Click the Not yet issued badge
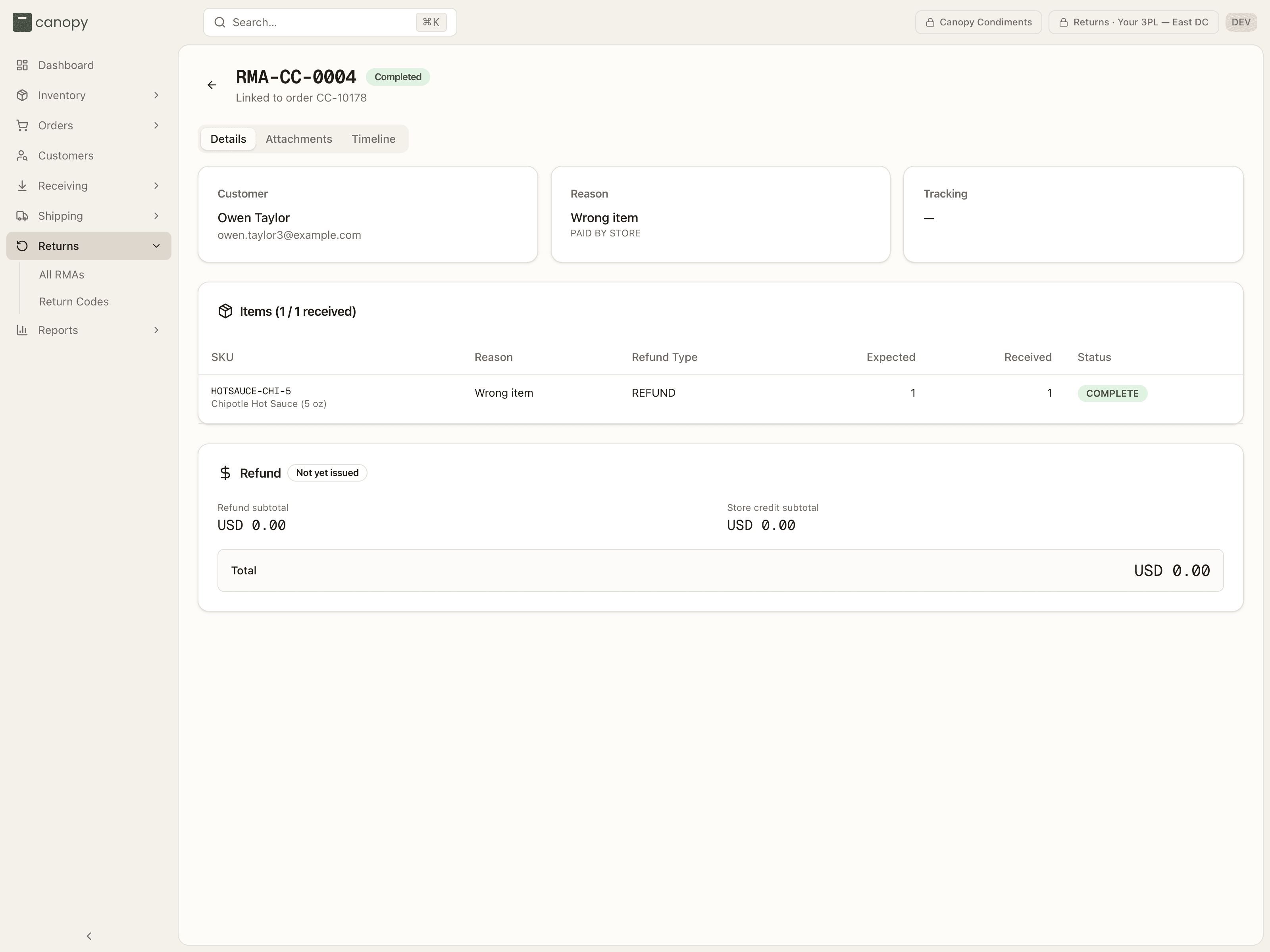1270x952 pixels. pyautogui.click(x=327, y=473)
